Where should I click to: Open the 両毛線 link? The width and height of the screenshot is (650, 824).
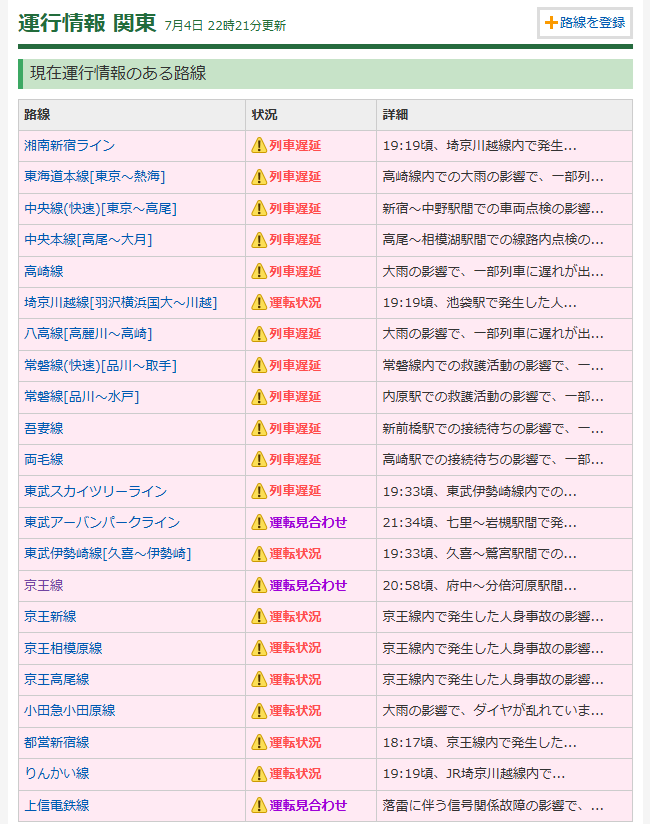[x=44, y=459]
